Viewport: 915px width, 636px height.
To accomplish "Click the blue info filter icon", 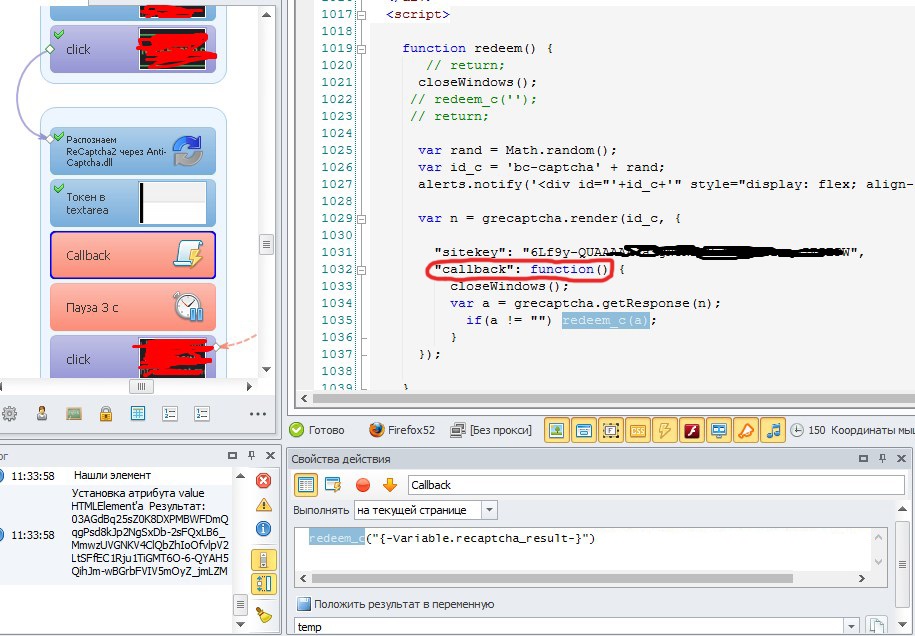I will 264,528.
